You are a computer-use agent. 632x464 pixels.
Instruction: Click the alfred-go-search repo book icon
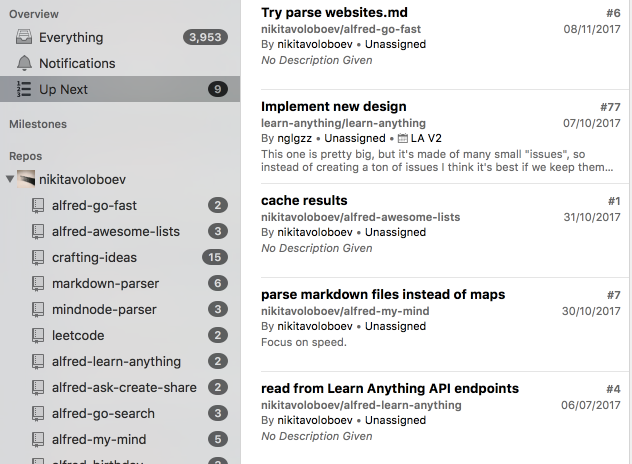(38, 414)
